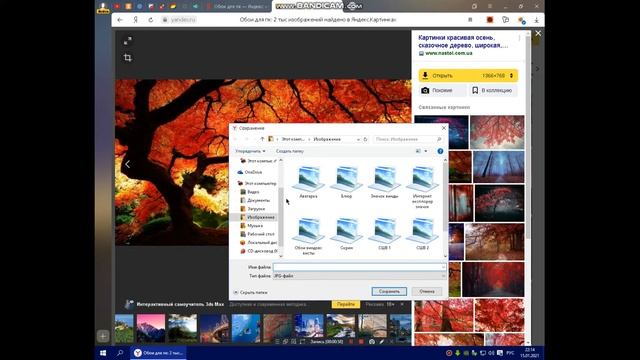The image size is (640, 360).
Task: Go up one folder in save dialog
Action: pos(262,139)
